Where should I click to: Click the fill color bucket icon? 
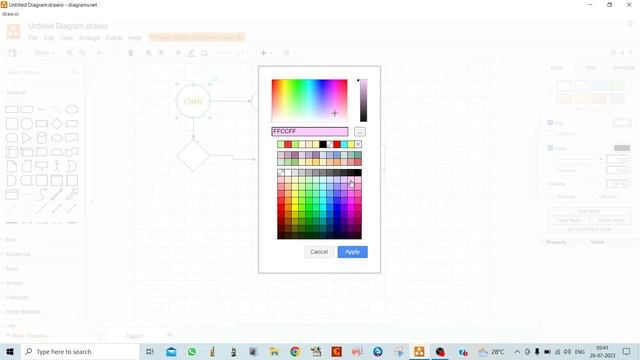pyautogui.click(x=178, y=53)
